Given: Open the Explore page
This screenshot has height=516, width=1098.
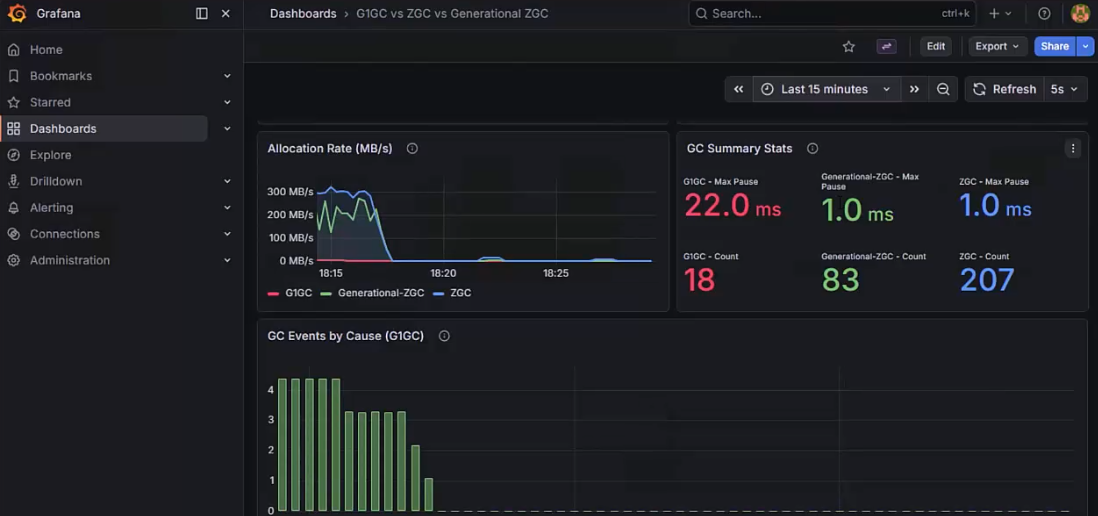Looking at the screenshot, I should (50, 155).
